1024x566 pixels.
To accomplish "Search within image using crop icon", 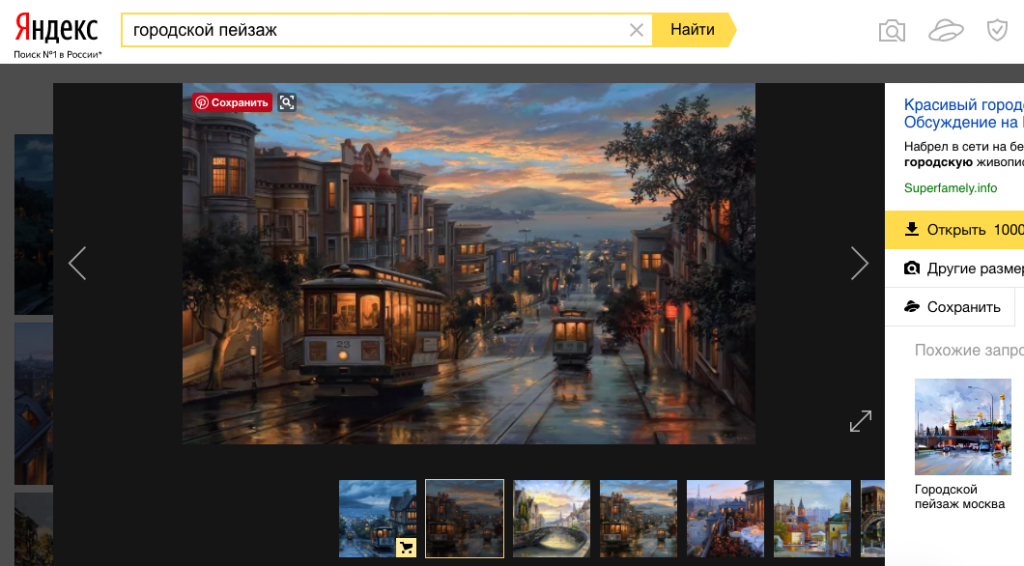I will coord(287,102).
